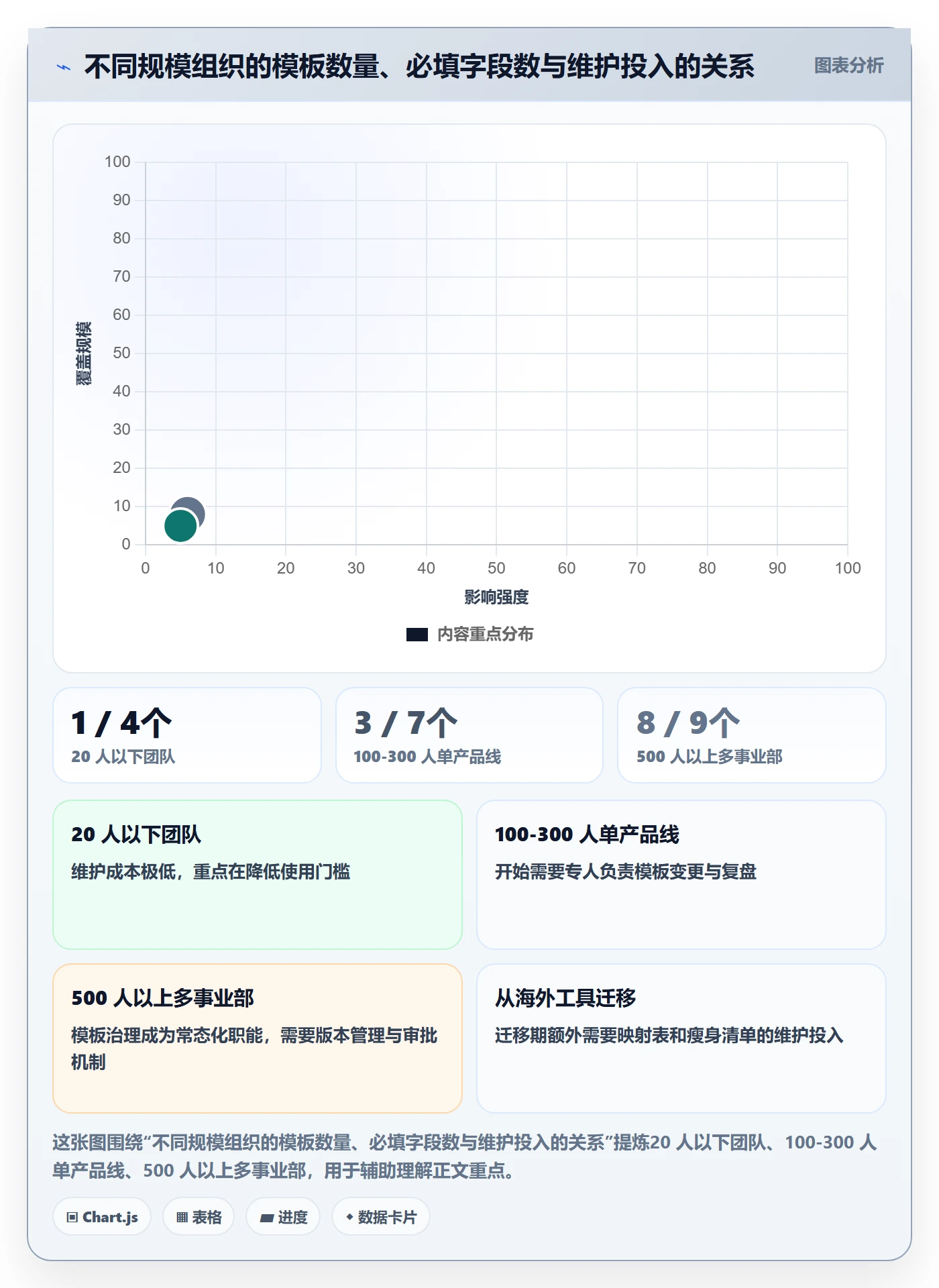Toggle the 内容重点分布 legend swatch
This screenshot has height=1288, width=939.
417,635
